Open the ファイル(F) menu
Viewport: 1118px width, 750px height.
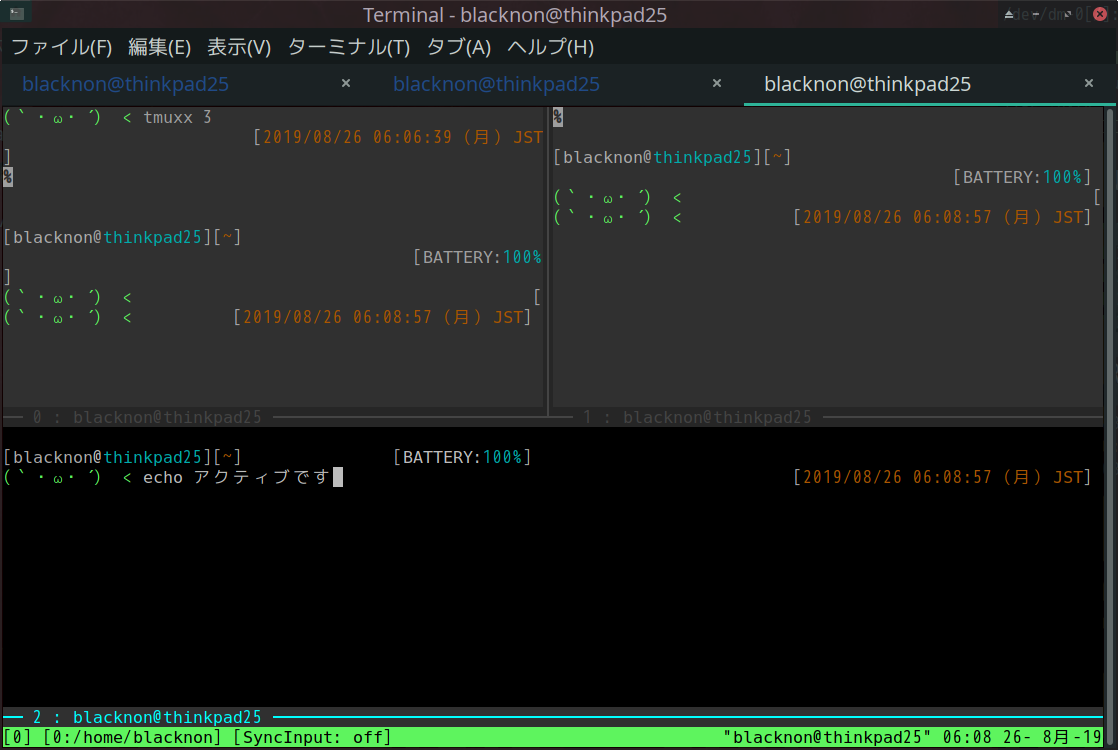pyautogui.click(x=62, y=47)
